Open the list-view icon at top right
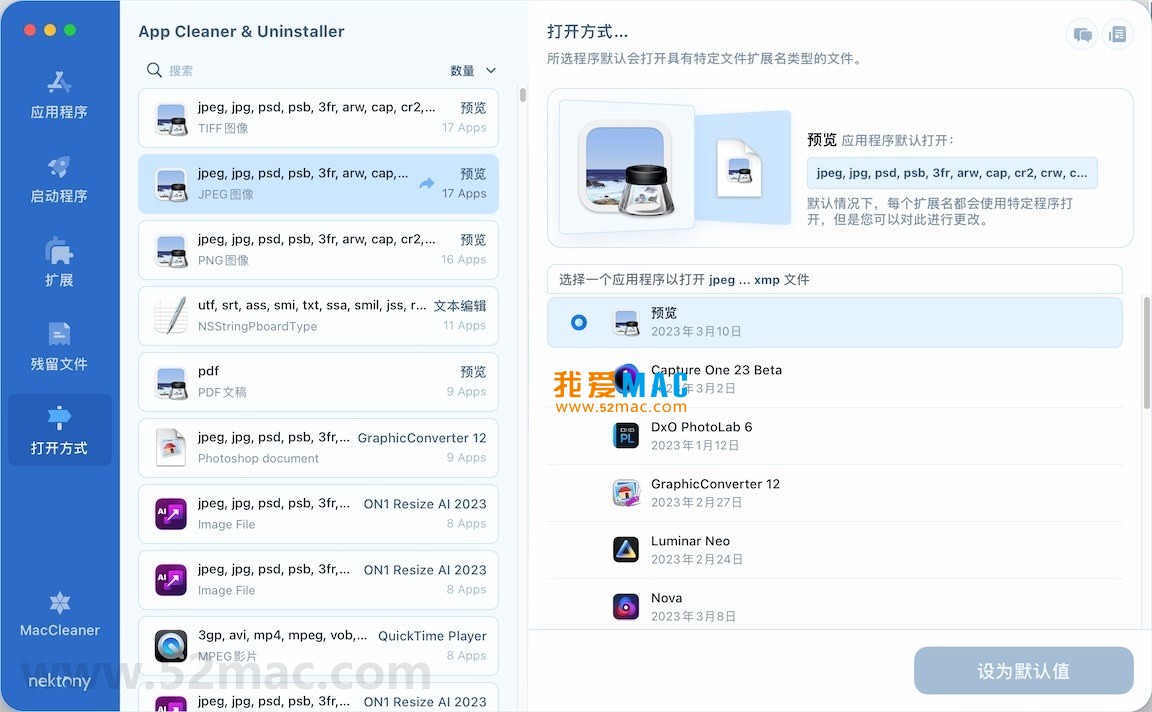Image resolution: width=1152 pixels, height=712 pixels. 1117,35
